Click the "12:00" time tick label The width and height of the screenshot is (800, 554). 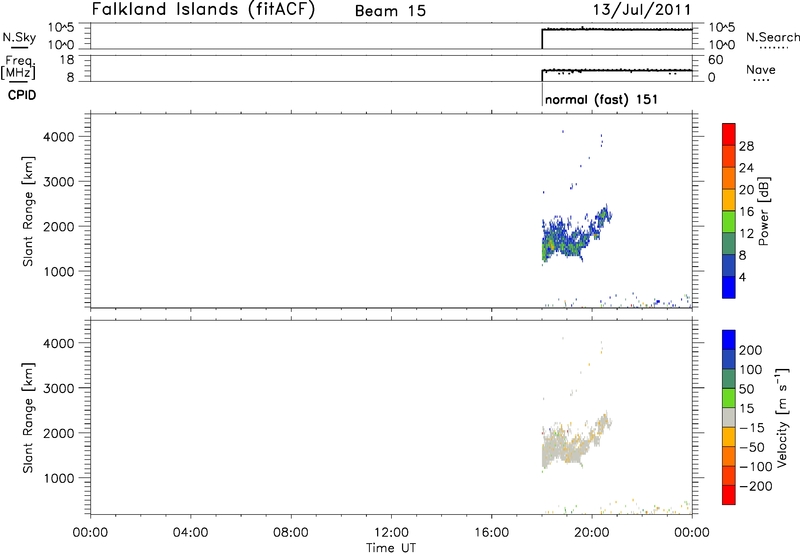pyautogui.click(x=391, y=533)
